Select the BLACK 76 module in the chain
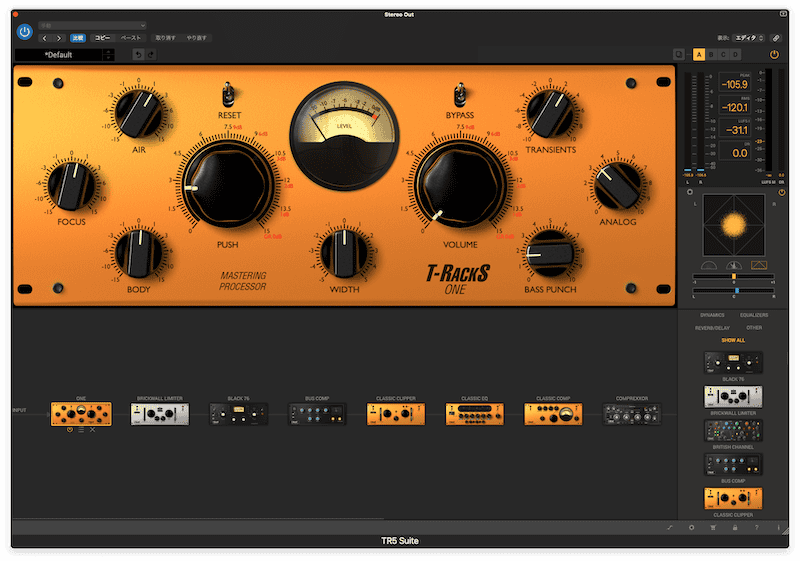This screenshot has height=561, width=800. (238, 414)
